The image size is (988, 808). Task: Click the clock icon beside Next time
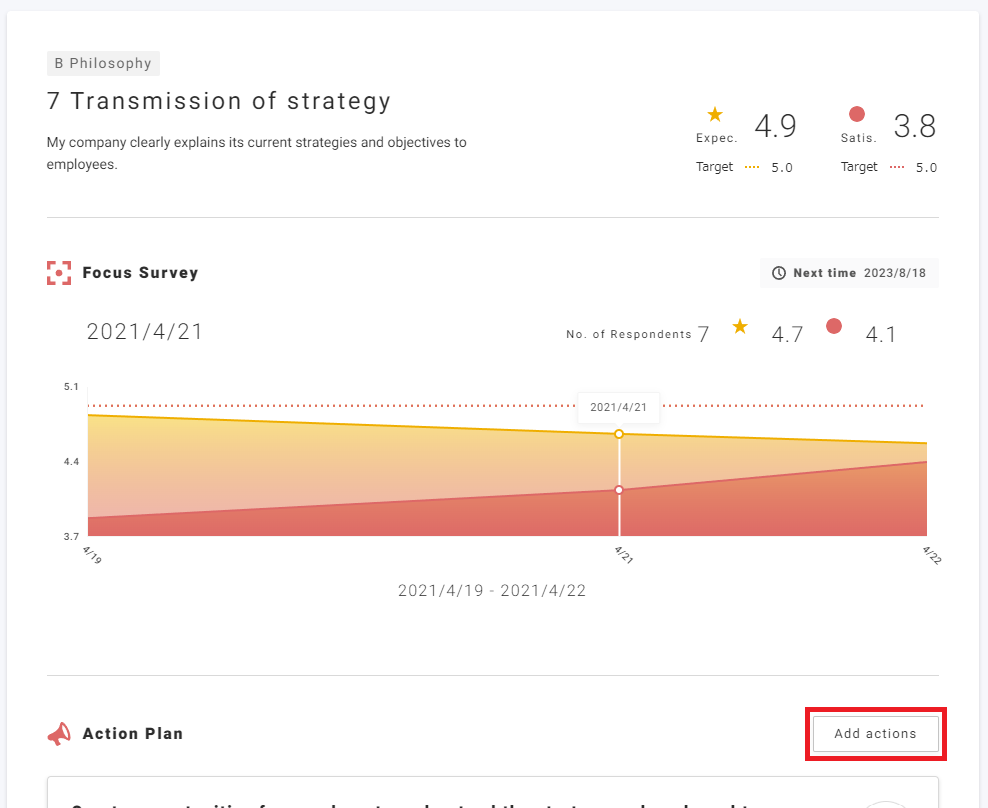[779, 273]
